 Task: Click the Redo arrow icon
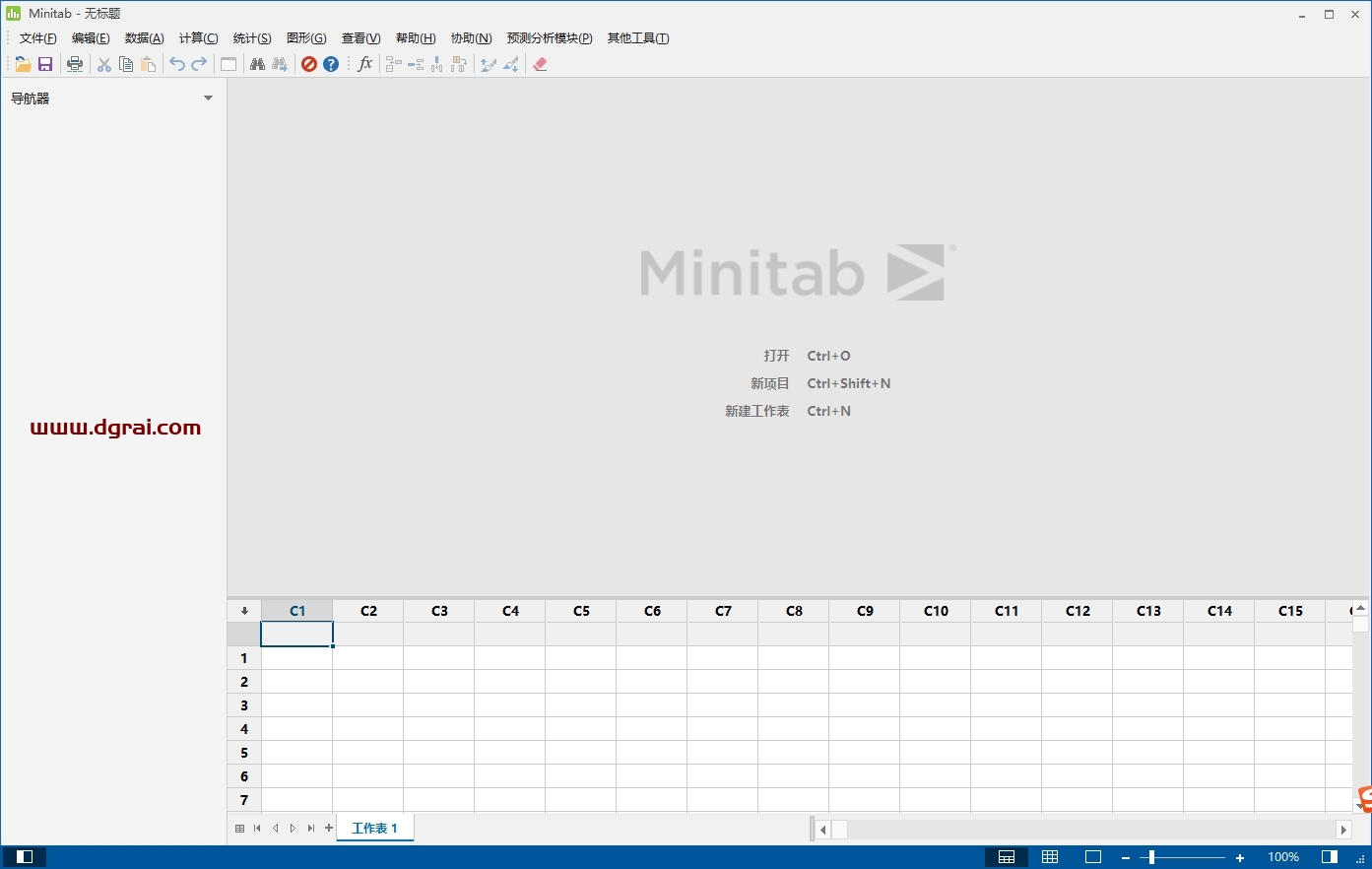(199, 64)
